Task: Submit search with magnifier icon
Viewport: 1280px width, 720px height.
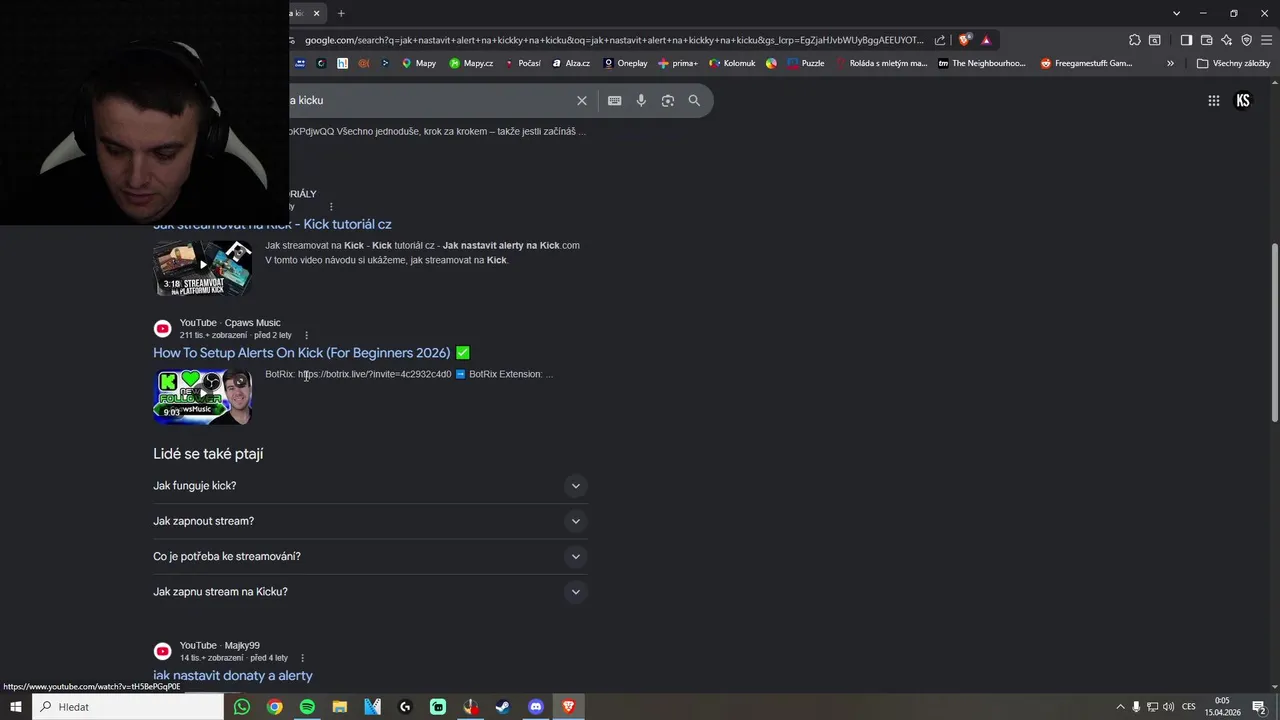Action: point(694,100)
